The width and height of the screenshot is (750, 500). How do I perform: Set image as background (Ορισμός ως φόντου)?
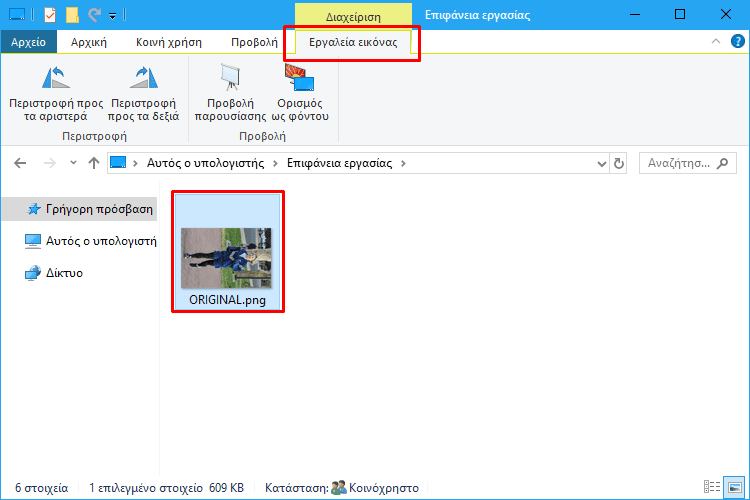pyautogui.click(x=300, y=94)
